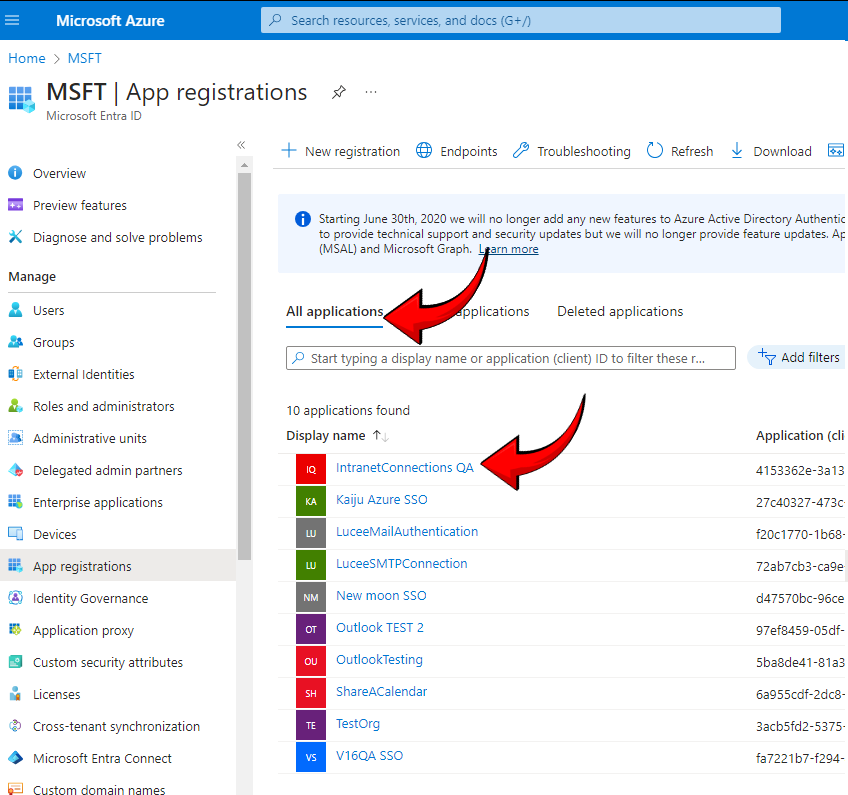Click the Licenses sidebar icon
Screen dimensions: 848x795
(16, 693)
